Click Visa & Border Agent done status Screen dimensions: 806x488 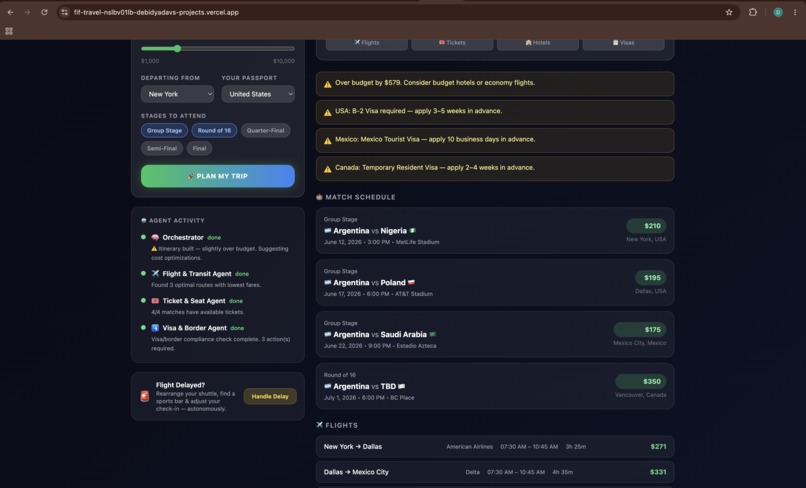[237, 328]
